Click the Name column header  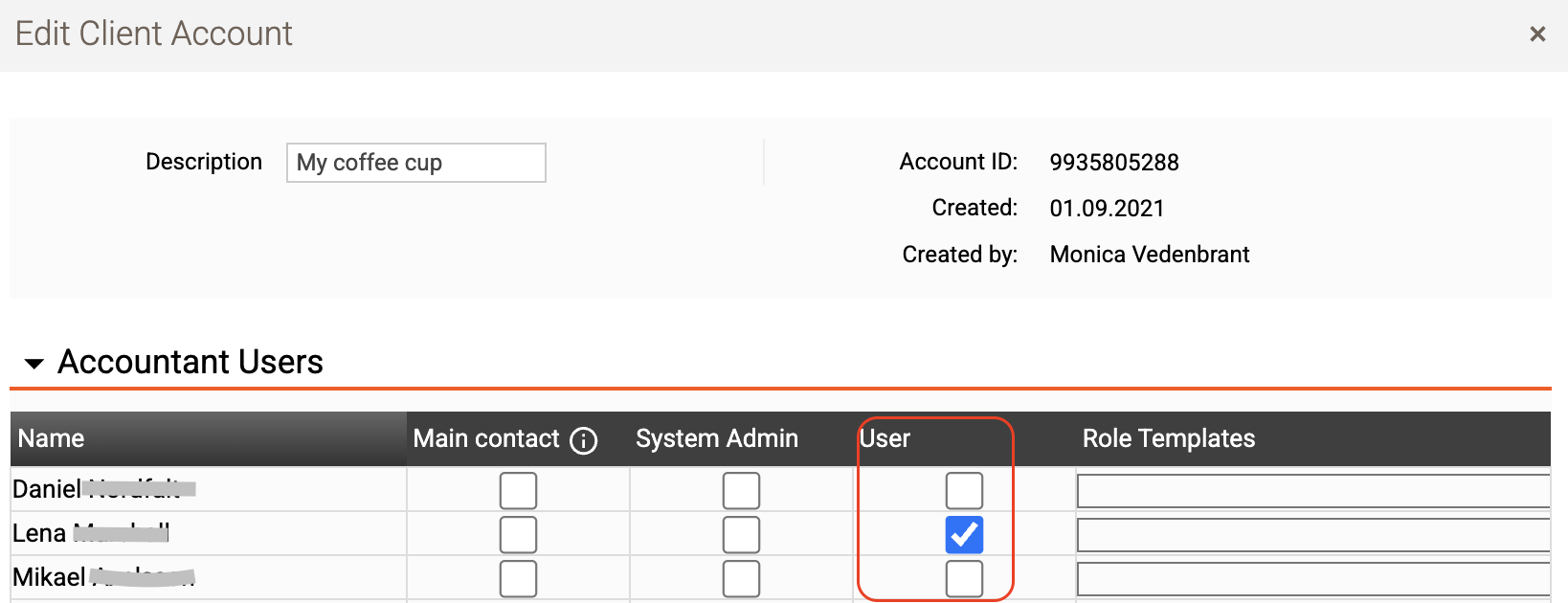pos(52,438)
